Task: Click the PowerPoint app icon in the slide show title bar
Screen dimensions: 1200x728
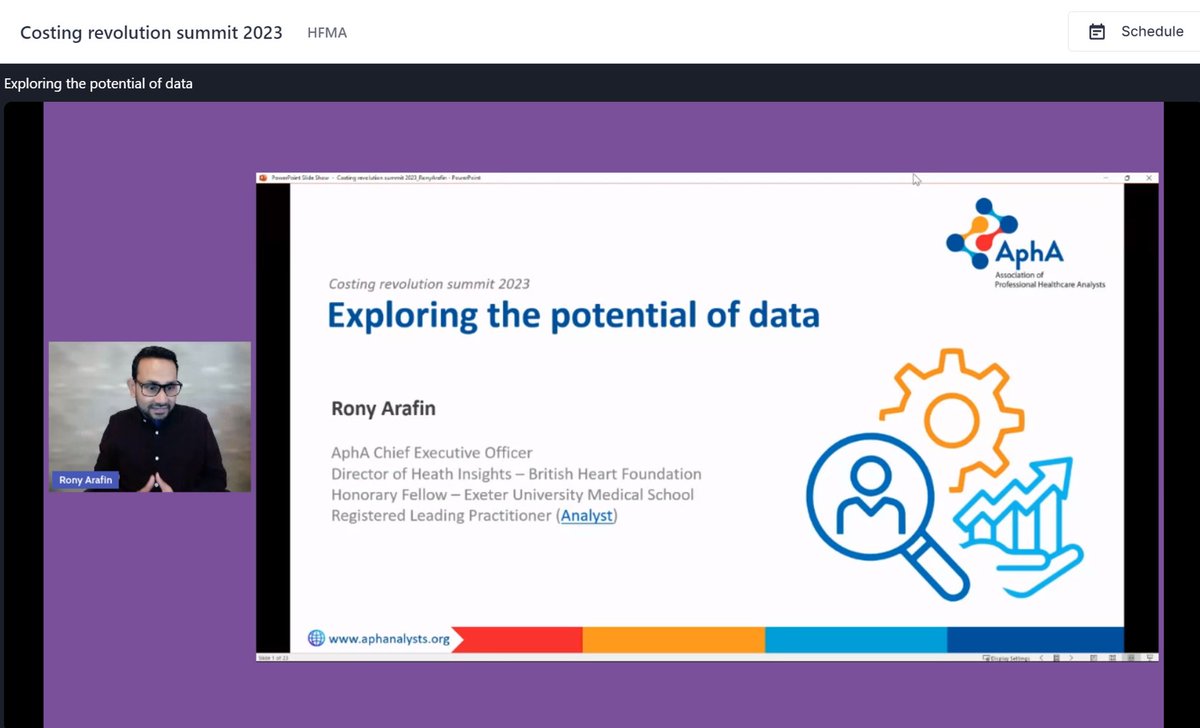Action: [263, 177]
